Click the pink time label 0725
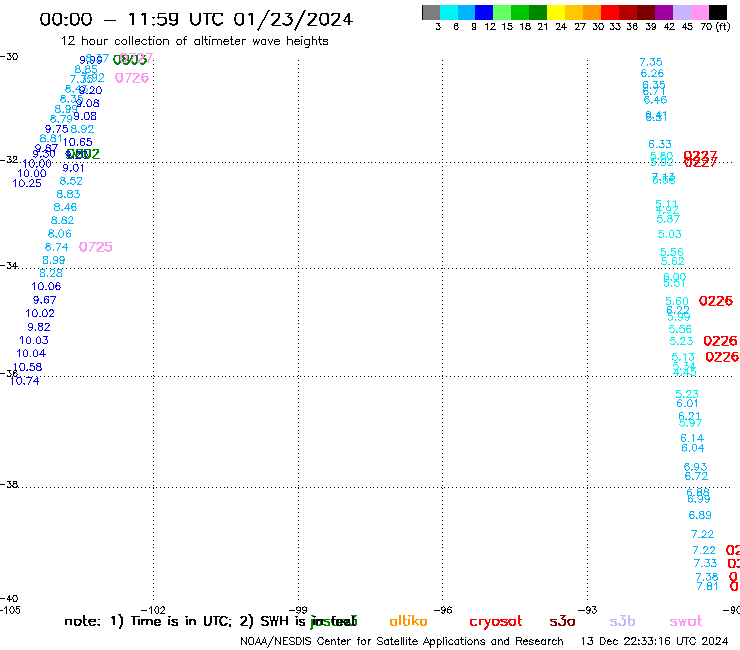The height and width of the screenshot is (650, 740). [96, 247]
